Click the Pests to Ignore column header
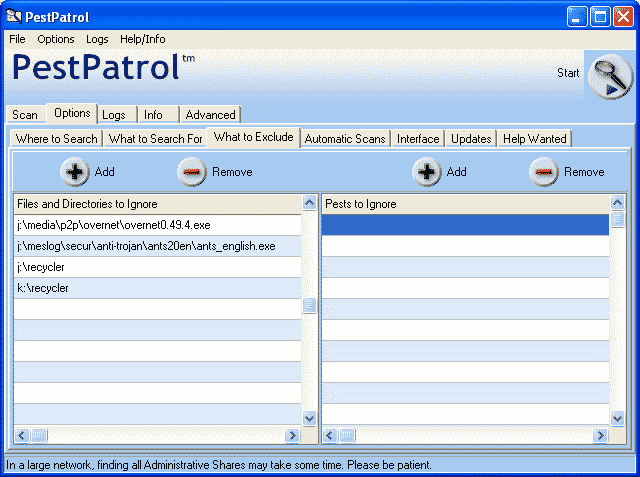 465,204
